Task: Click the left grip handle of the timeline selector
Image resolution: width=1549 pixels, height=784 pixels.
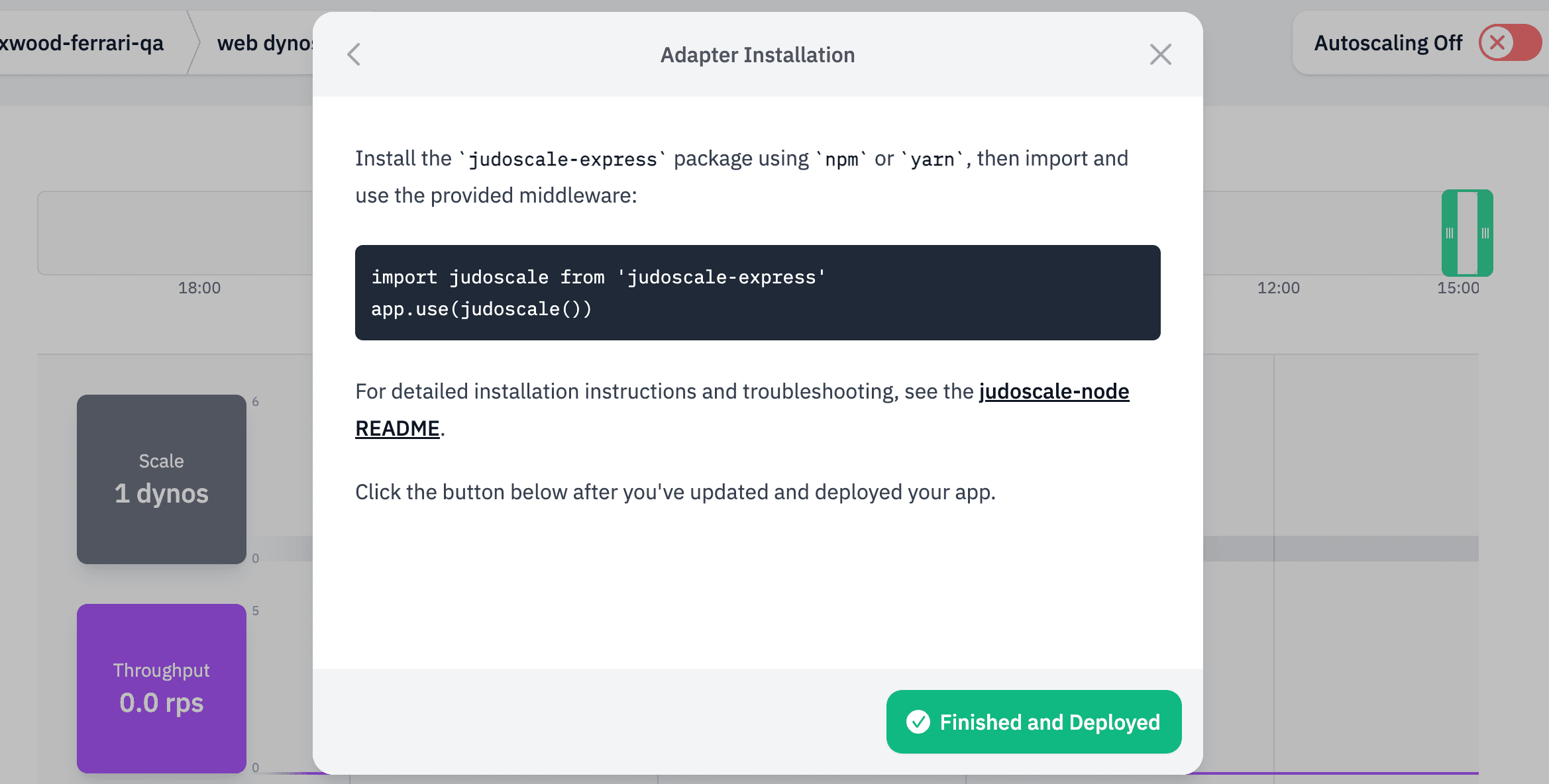Action: [1451, 233]
